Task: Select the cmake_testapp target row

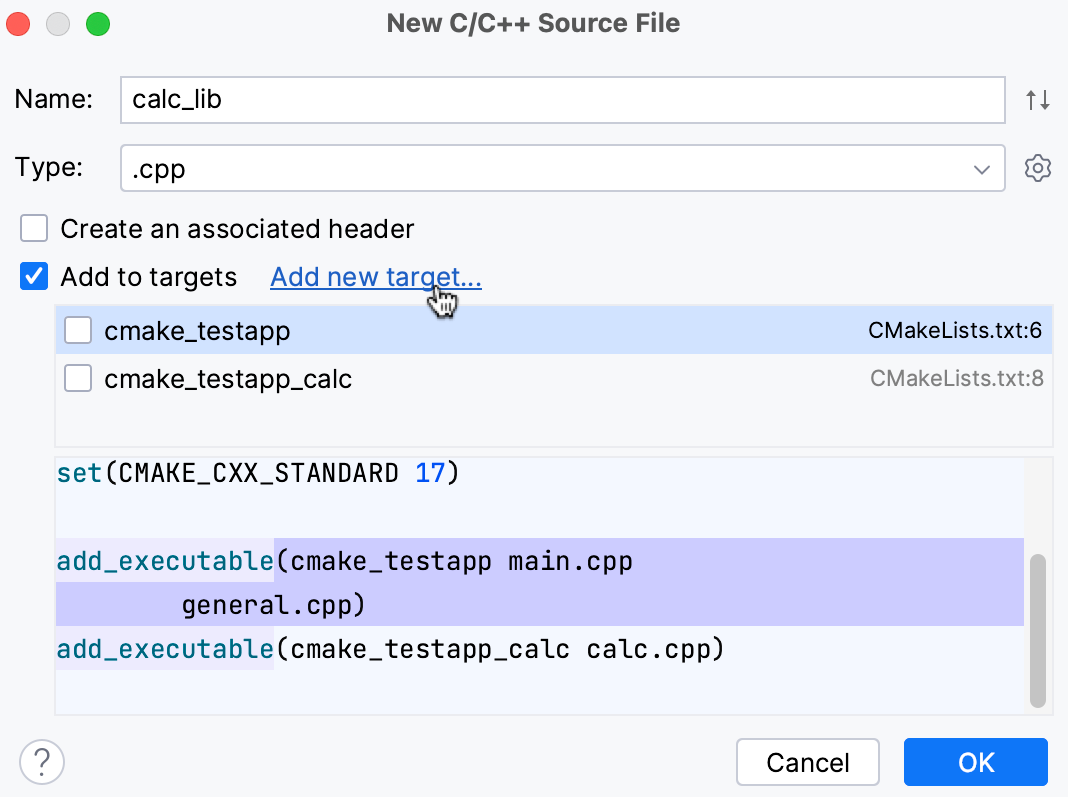Action: [450, 330]
